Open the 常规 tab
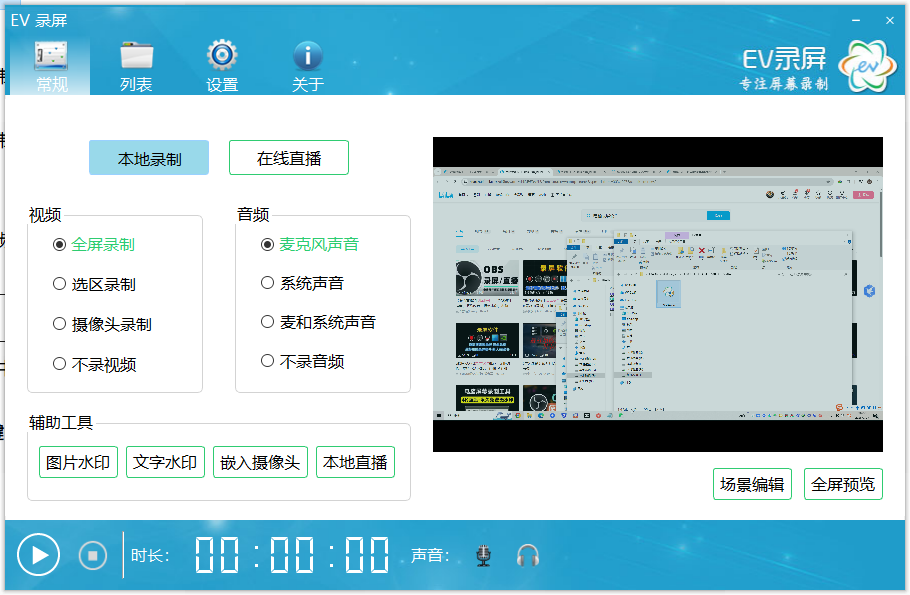The width and height of the screenshot is (910, 595). click(51, 66)
